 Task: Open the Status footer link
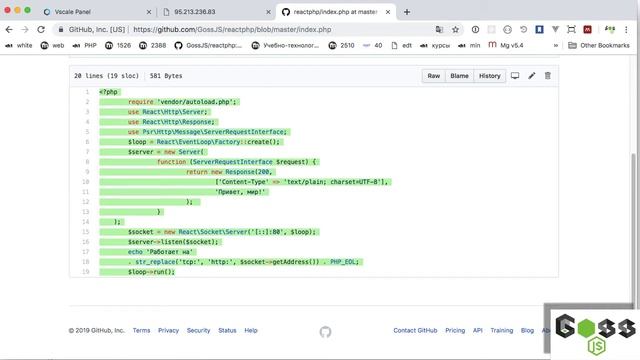click(227, 330)
